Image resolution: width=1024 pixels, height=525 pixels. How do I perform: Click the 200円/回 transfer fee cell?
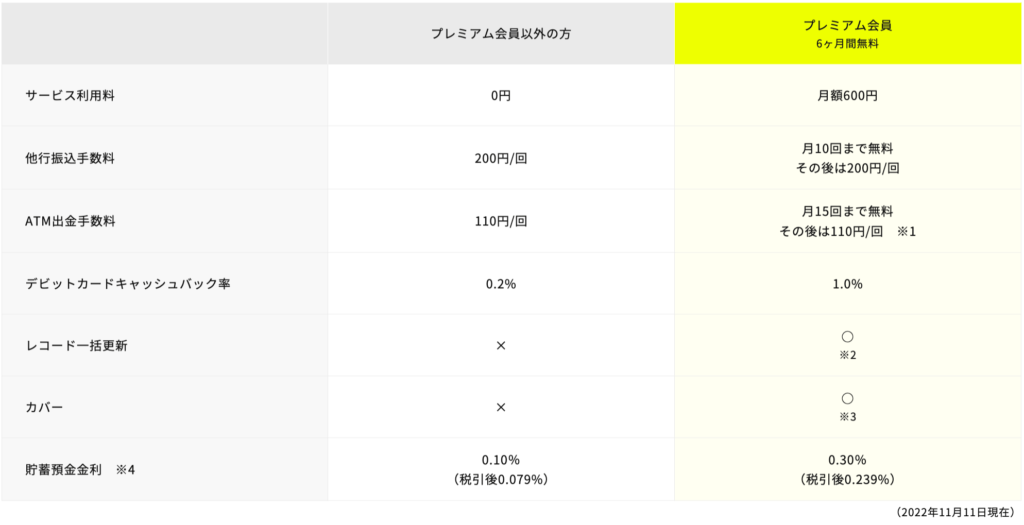coord(501,158)
